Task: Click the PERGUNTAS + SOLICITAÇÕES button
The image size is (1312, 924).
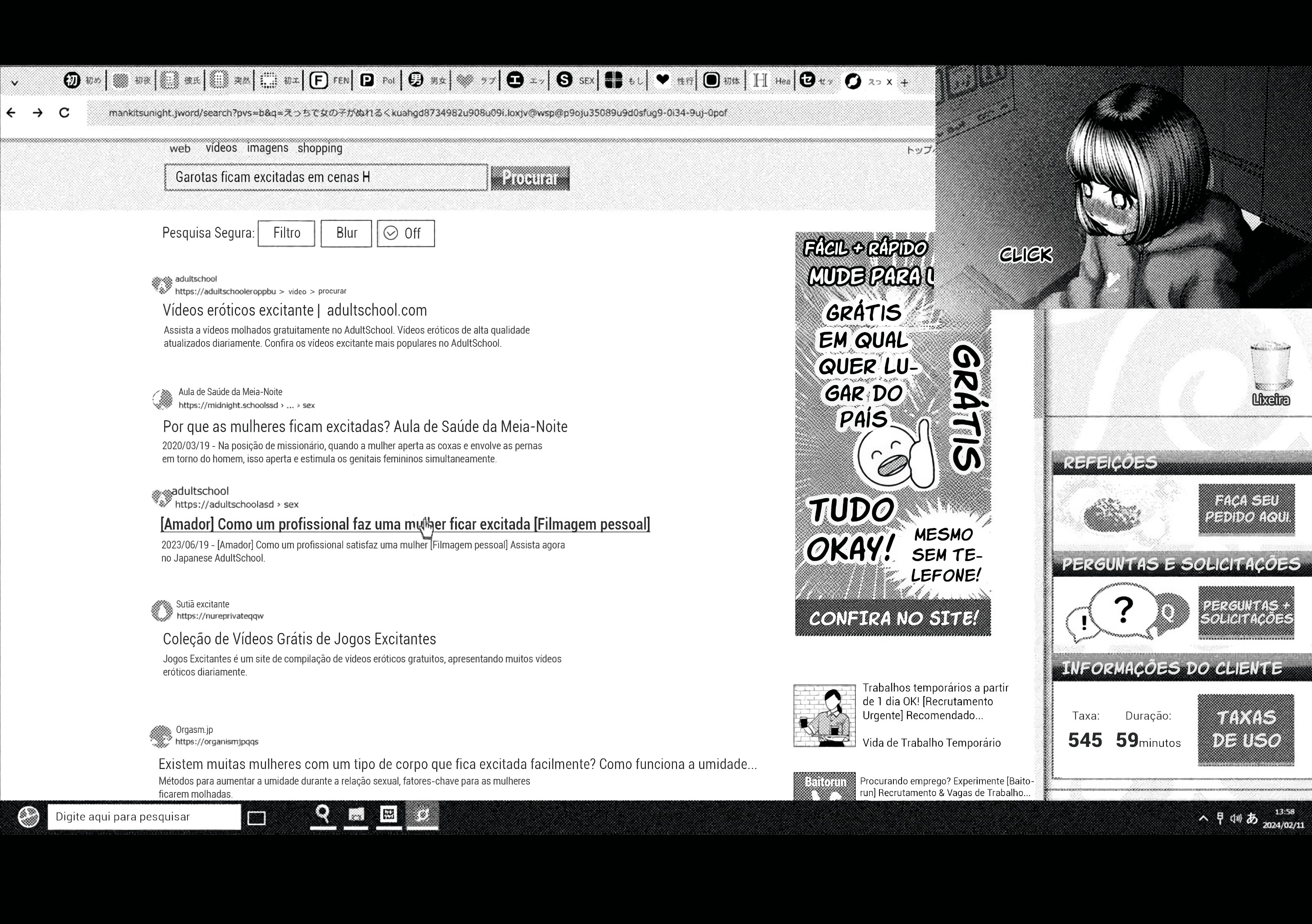Action: (x=1246, y=612)
